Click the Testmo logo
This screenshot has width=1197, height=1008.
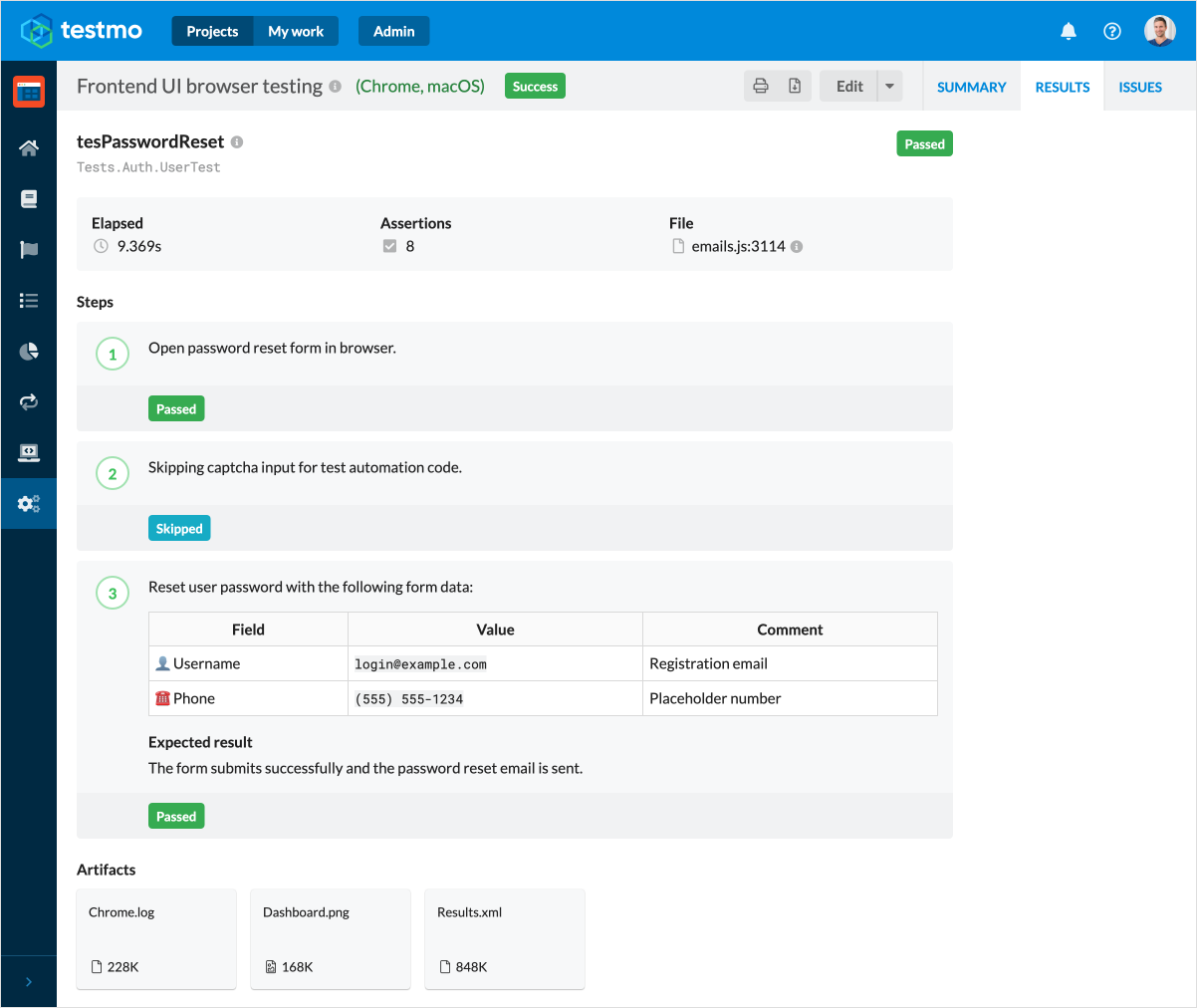(82, 31)
